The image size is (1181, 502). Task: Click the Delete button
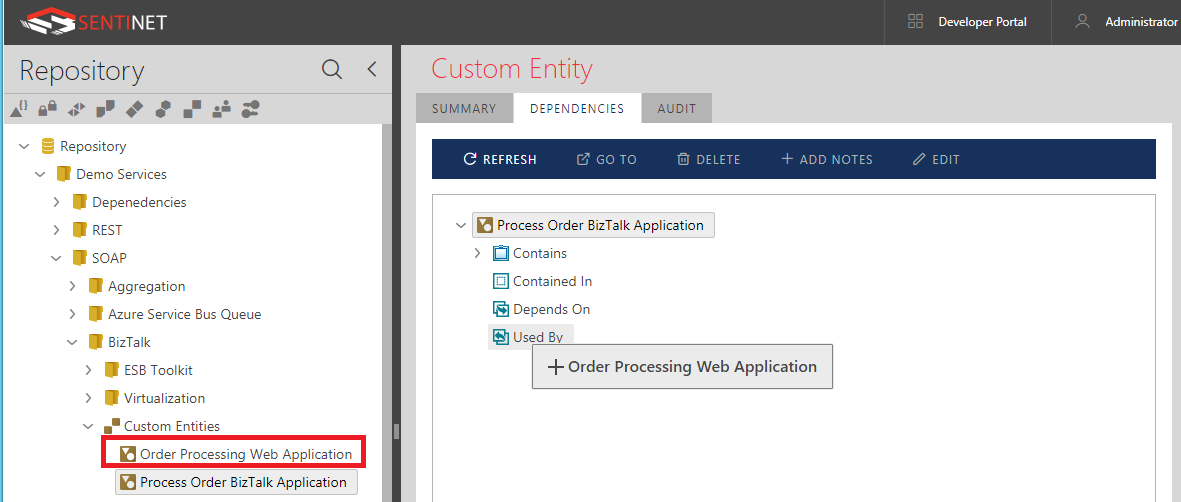(709, 159)
